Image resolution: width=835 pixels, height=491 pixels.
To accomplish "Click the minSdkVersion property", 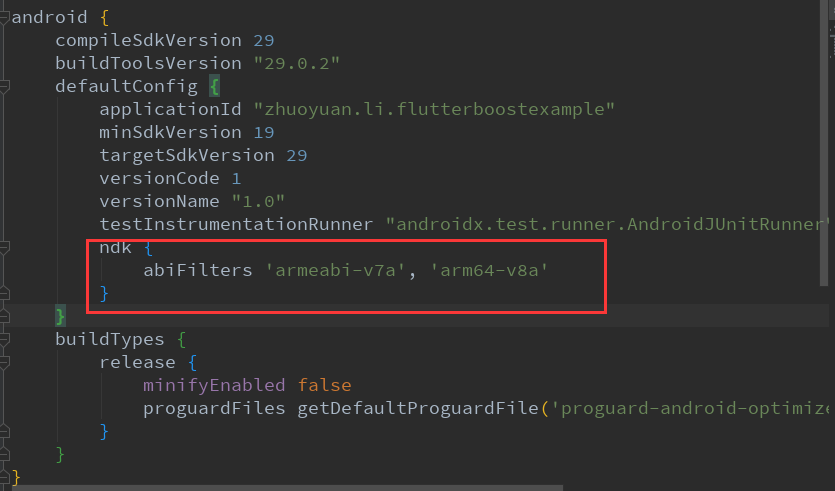I will (170, 132).
